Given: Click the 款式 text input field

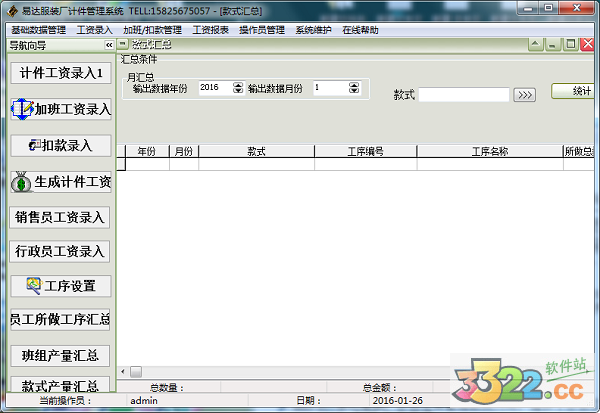Looking at the screenshot, I should (464, 95).
